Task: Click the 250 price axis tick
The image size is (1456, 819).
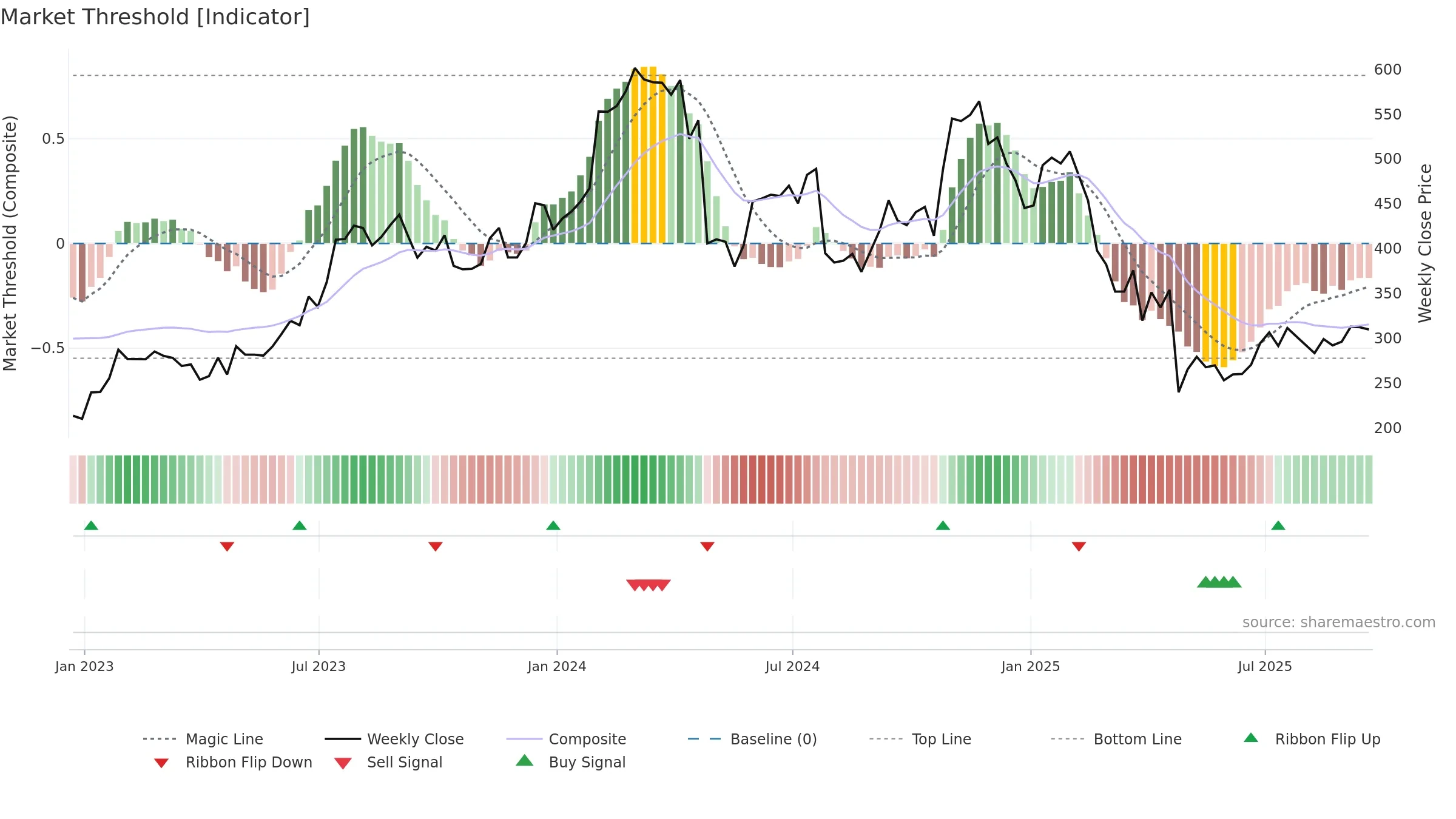Action: 1388,383
